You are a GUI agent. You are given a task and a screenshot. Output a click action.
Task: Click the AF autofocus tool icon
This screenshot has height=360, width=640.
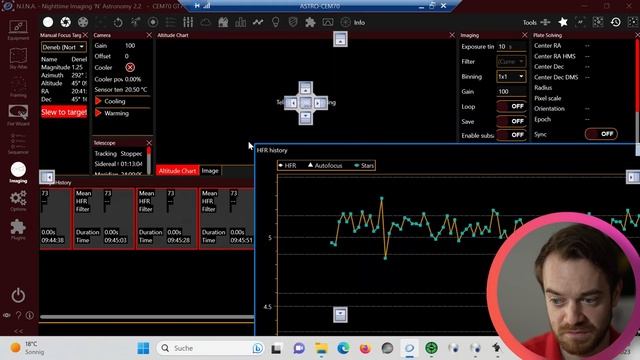[580, 22]
